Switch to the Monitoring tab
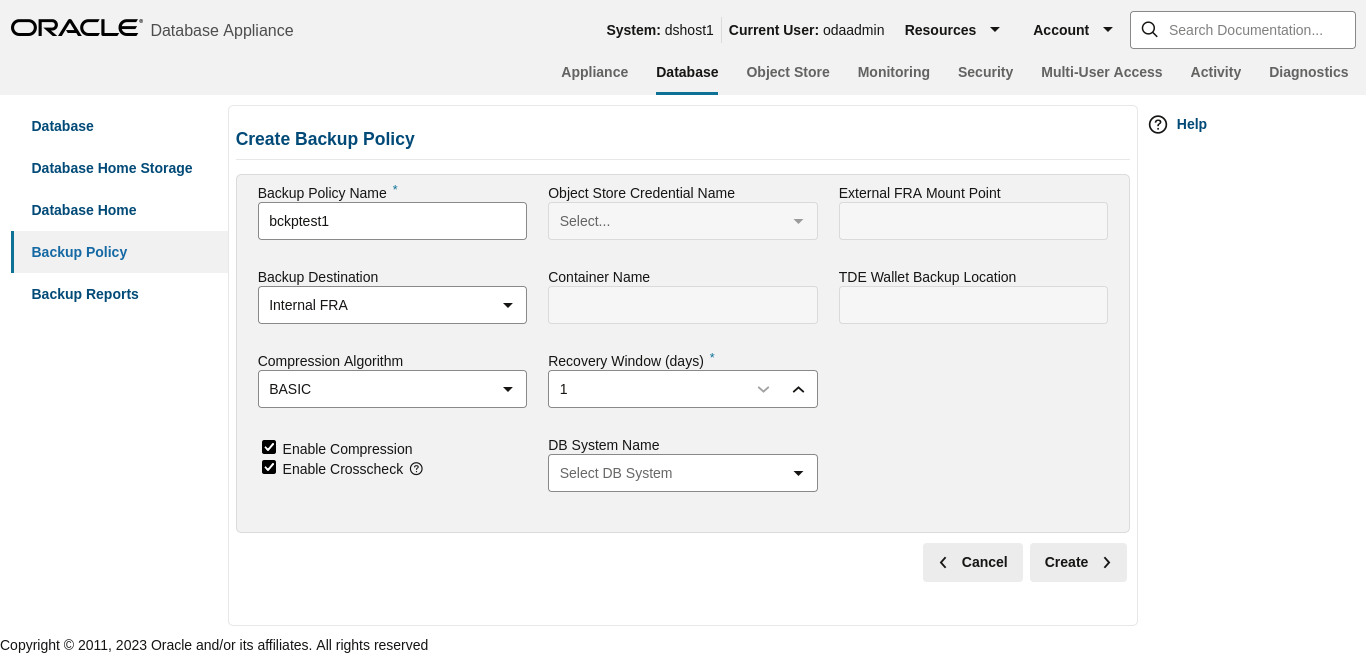Viewport: 1366px width, 654px height. [893, 72]
